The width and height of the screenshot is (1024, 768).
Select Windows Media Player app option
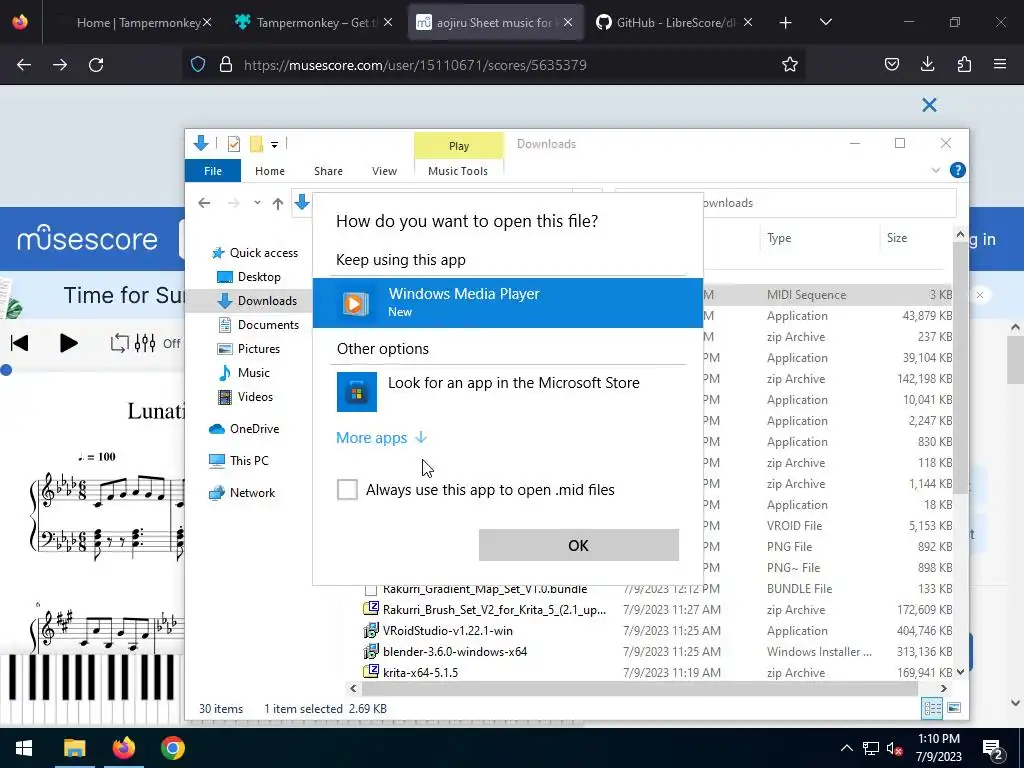(507, 302)
